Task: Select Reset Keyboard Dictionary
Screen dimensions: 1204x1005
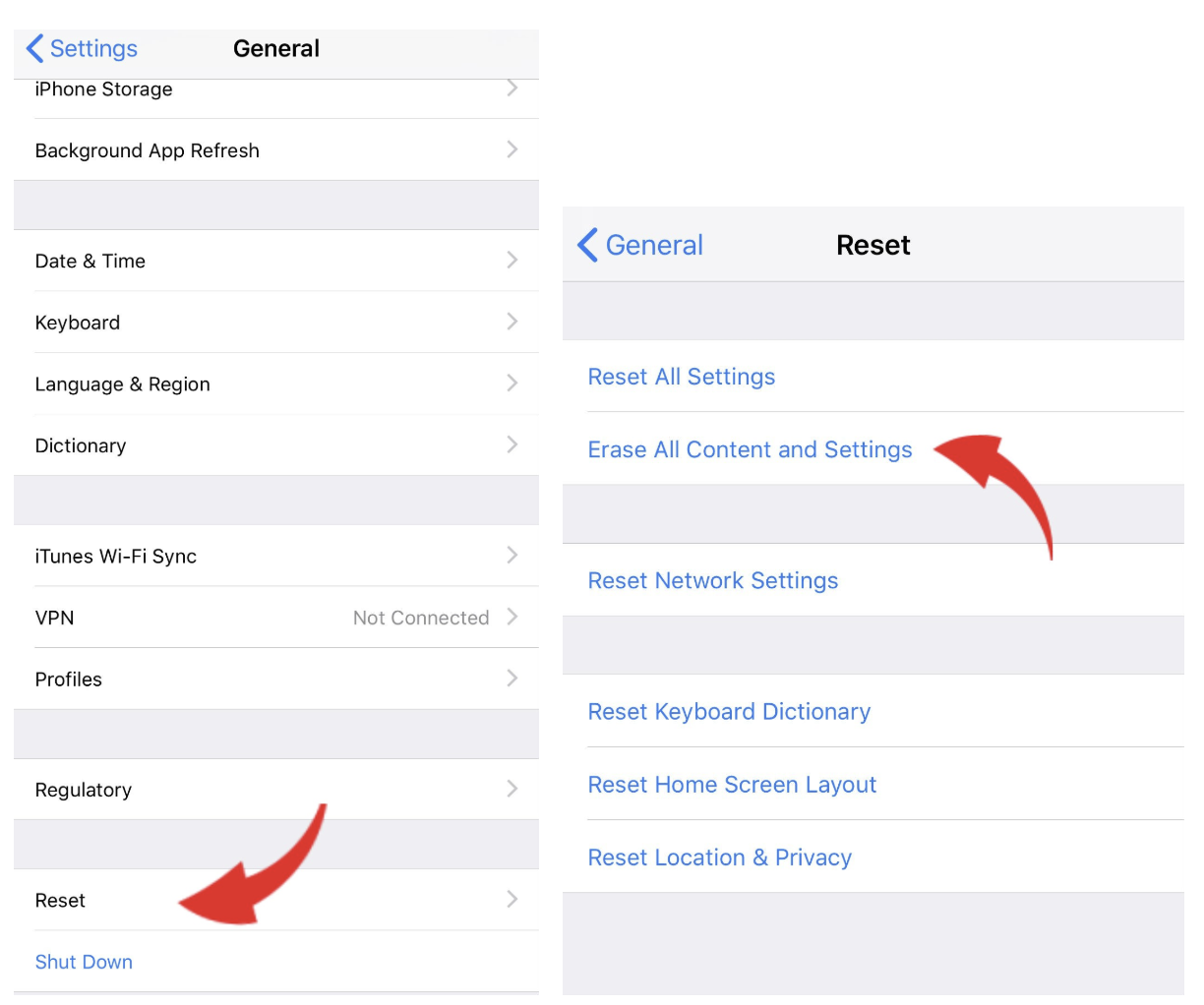Action: coord(729,711)
